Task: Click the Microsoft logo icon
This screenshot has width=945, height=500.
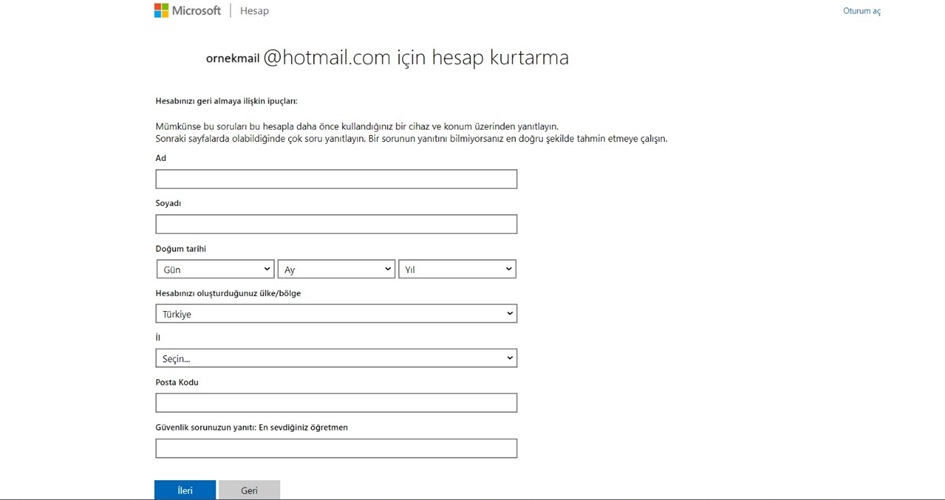Action: (x=161, y=10)
